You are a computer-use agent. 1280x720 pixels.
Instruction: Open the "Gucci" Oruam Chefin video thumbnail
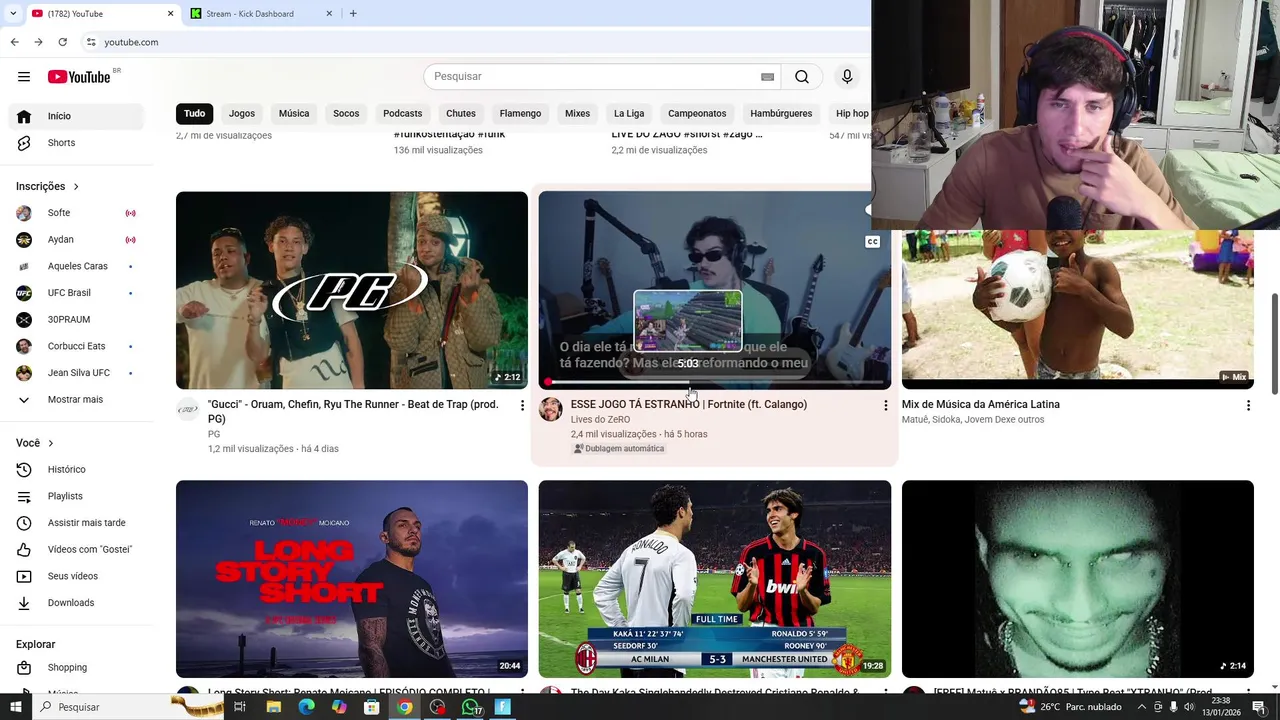[x=352, y=290]
